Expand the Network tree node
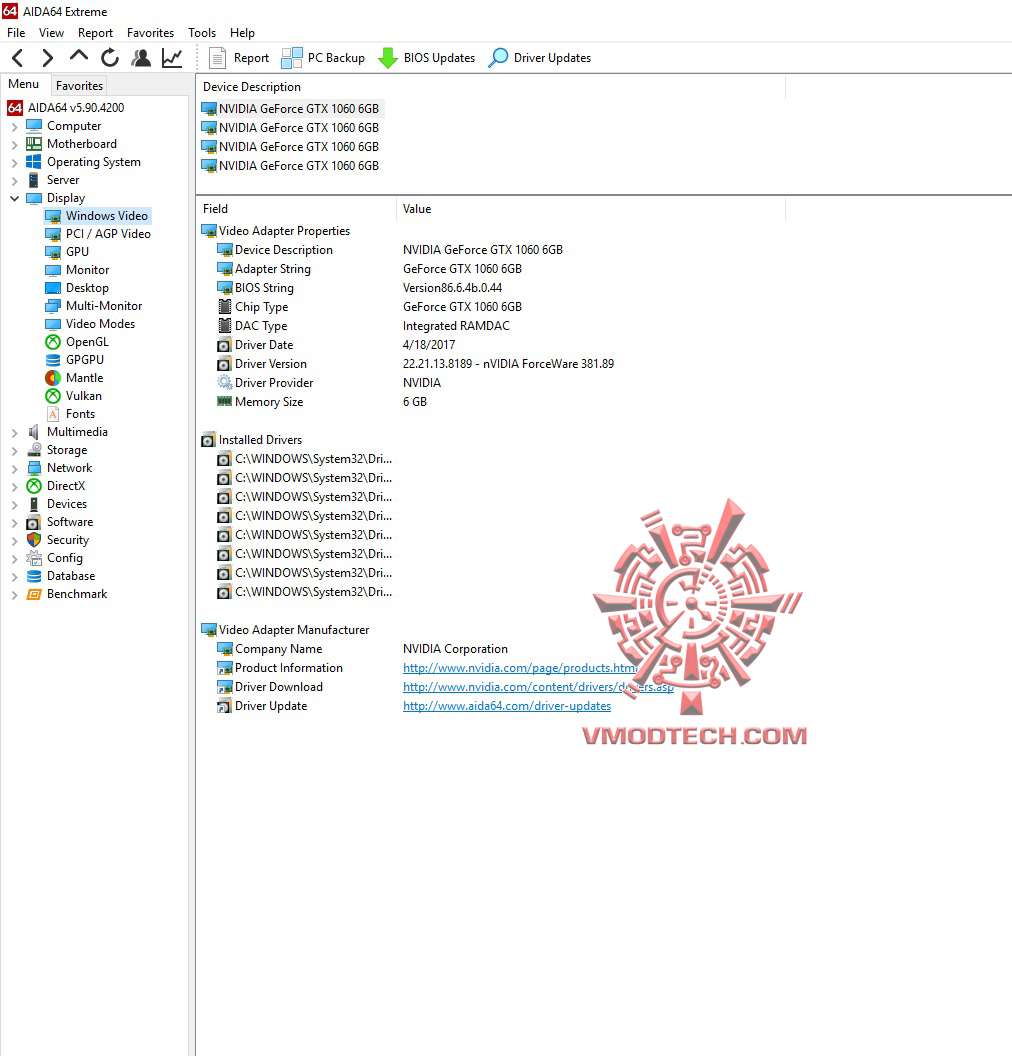Screen dimensions: 1012x1056 14,469
